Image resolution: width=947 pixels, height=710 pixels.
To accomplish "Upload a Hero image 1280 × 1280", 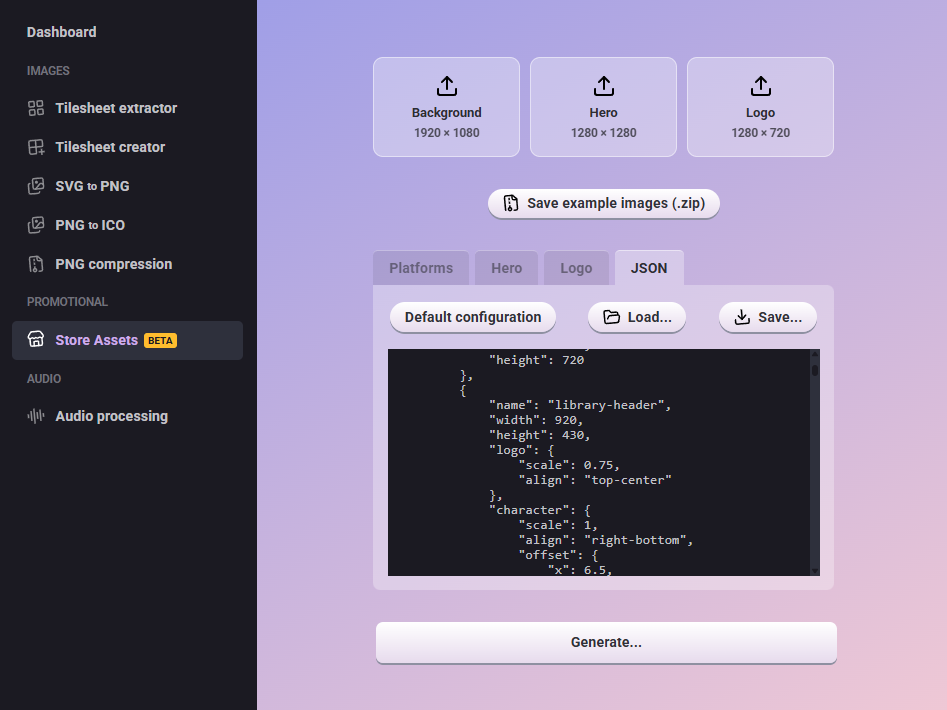I will [603, 107].
